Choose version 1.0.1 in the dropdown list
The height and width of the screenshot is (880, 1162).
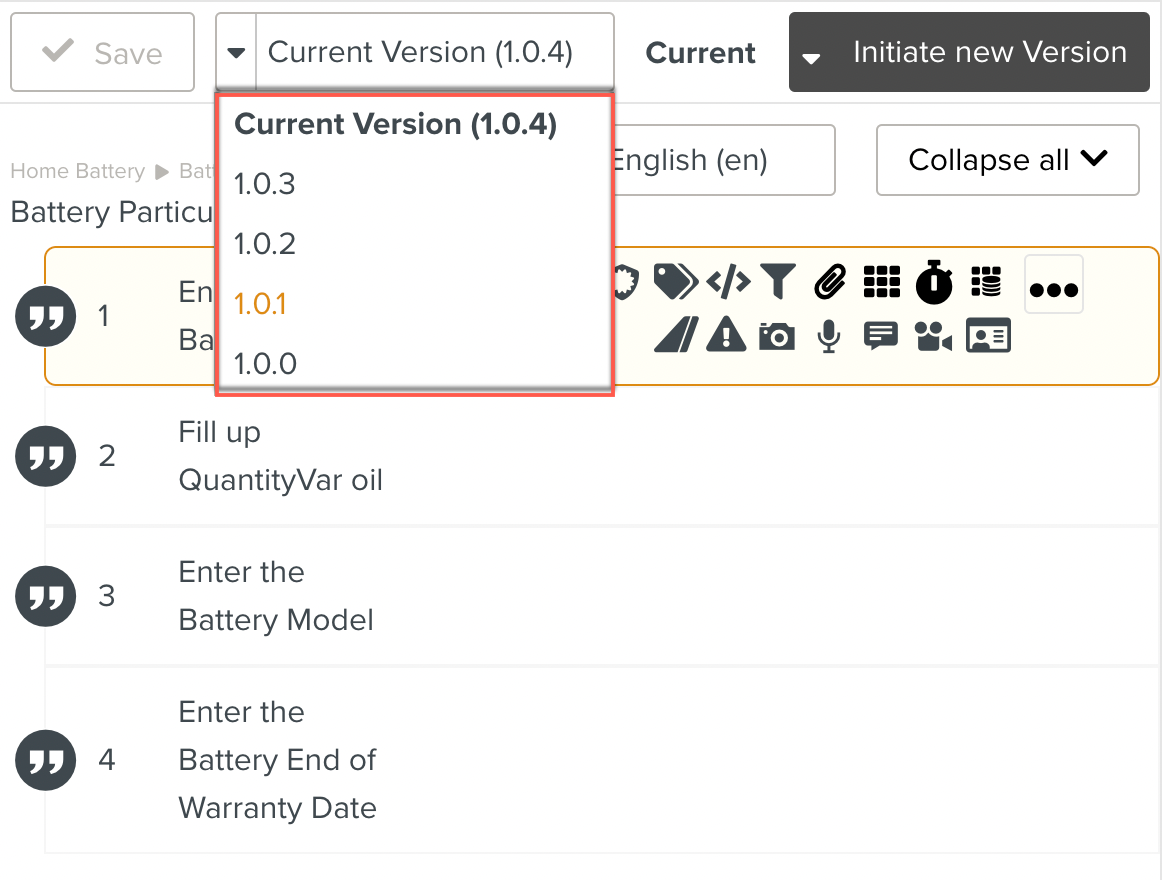pyautogui.click(x=260, y=304)
